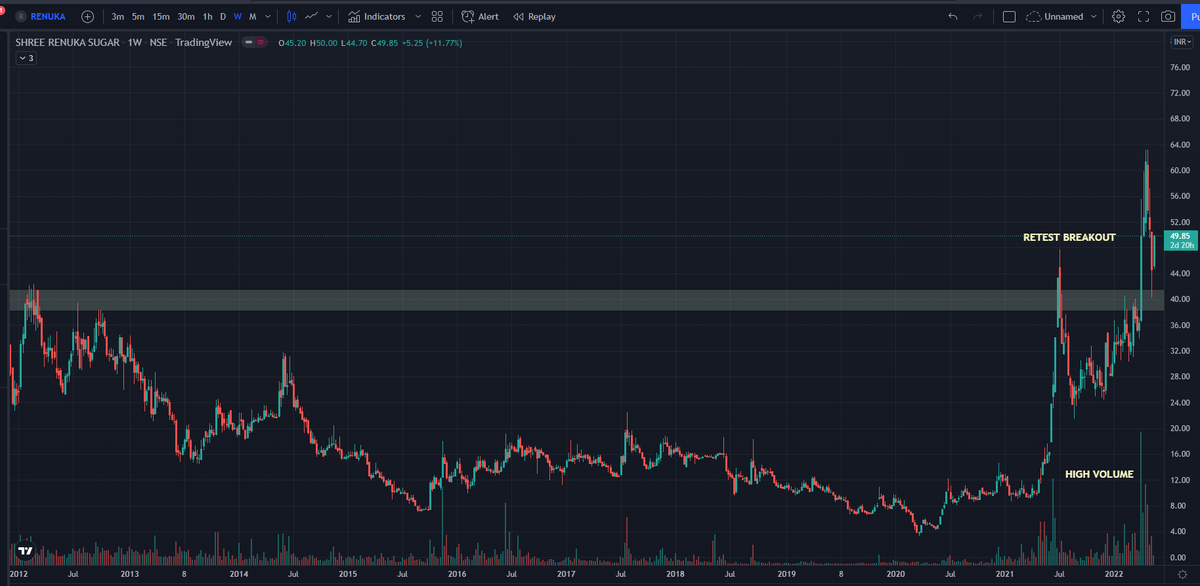
Task: Undo the last chart action
Action: pos(952,17)
